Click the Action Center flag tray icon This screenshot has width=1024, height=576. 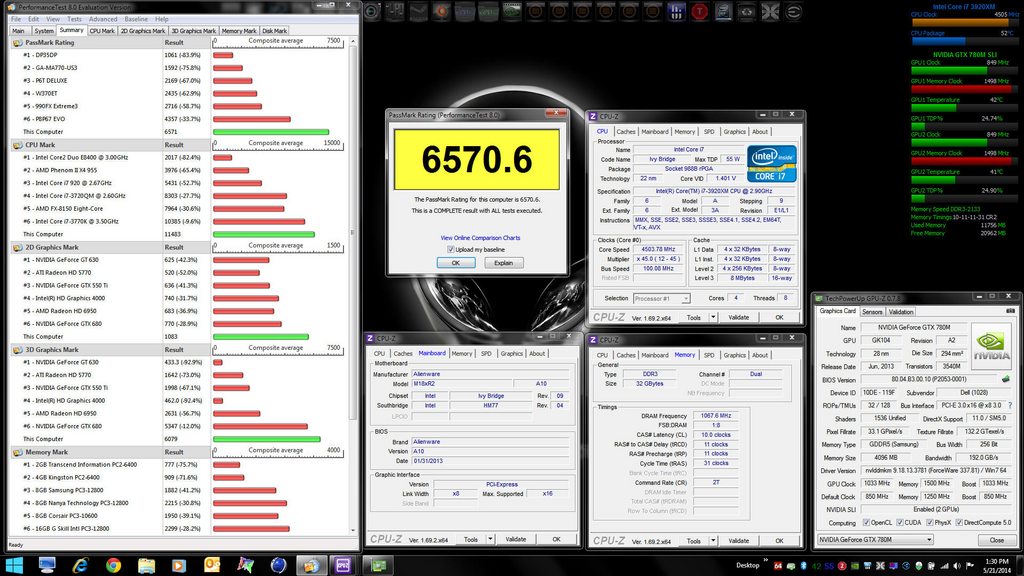pyautogui.click(x=970, y=566)
